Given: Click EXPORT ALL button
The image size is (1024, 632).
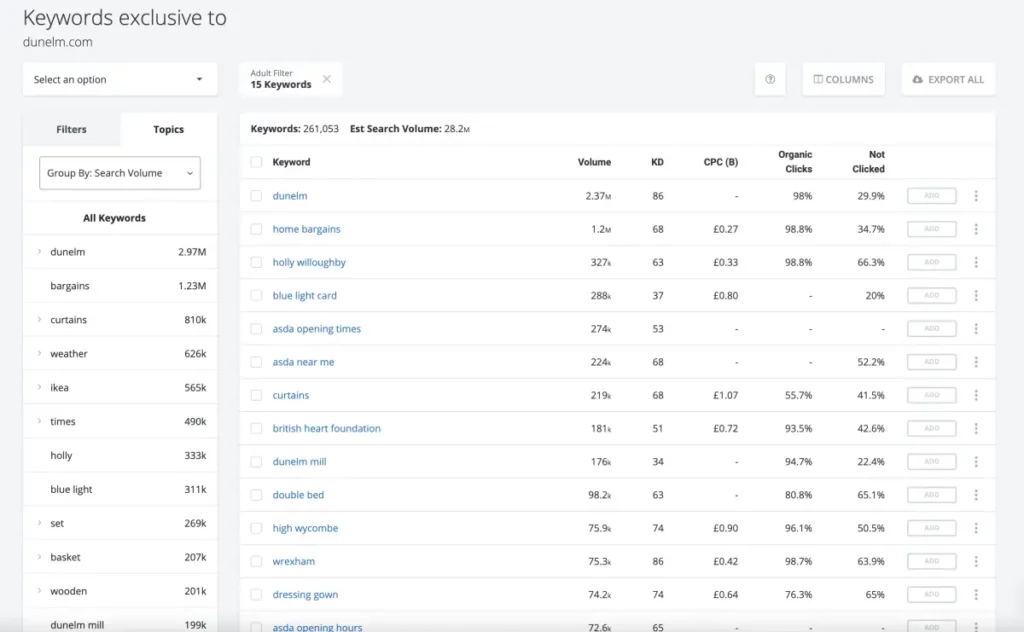Looking at the screenshot, I should pyautogui.click(x=948, y=79).
